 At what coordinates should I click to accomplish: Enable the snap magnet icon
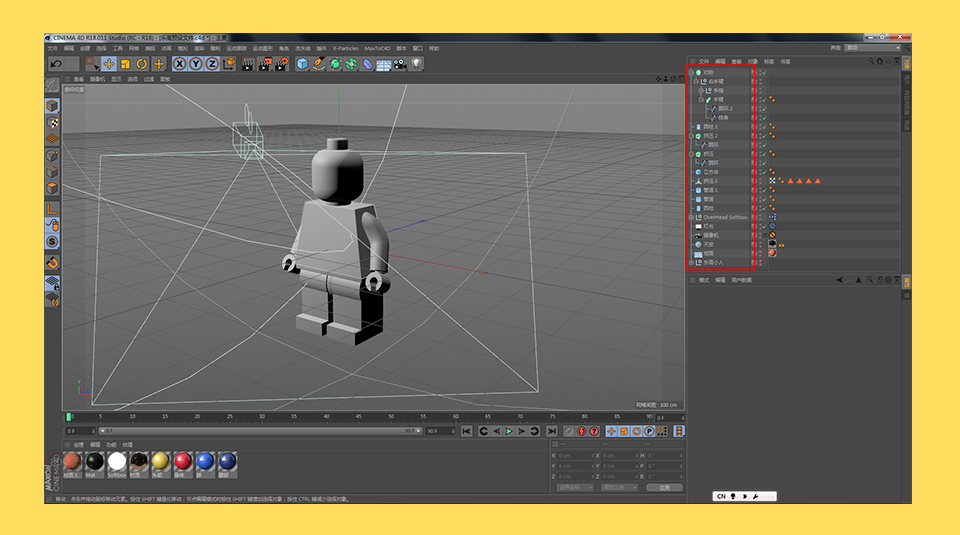[53, 263]
